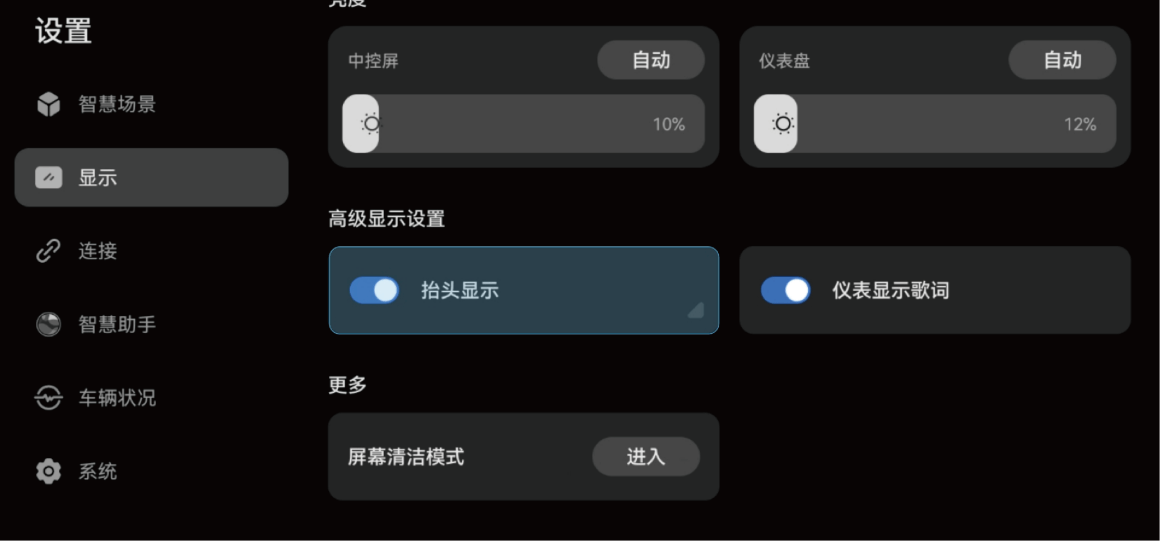This screenshot has height=541, width=1160.
Task: Click the 屏幕清洁模式 label text
Action: click(x=406, y=457)
